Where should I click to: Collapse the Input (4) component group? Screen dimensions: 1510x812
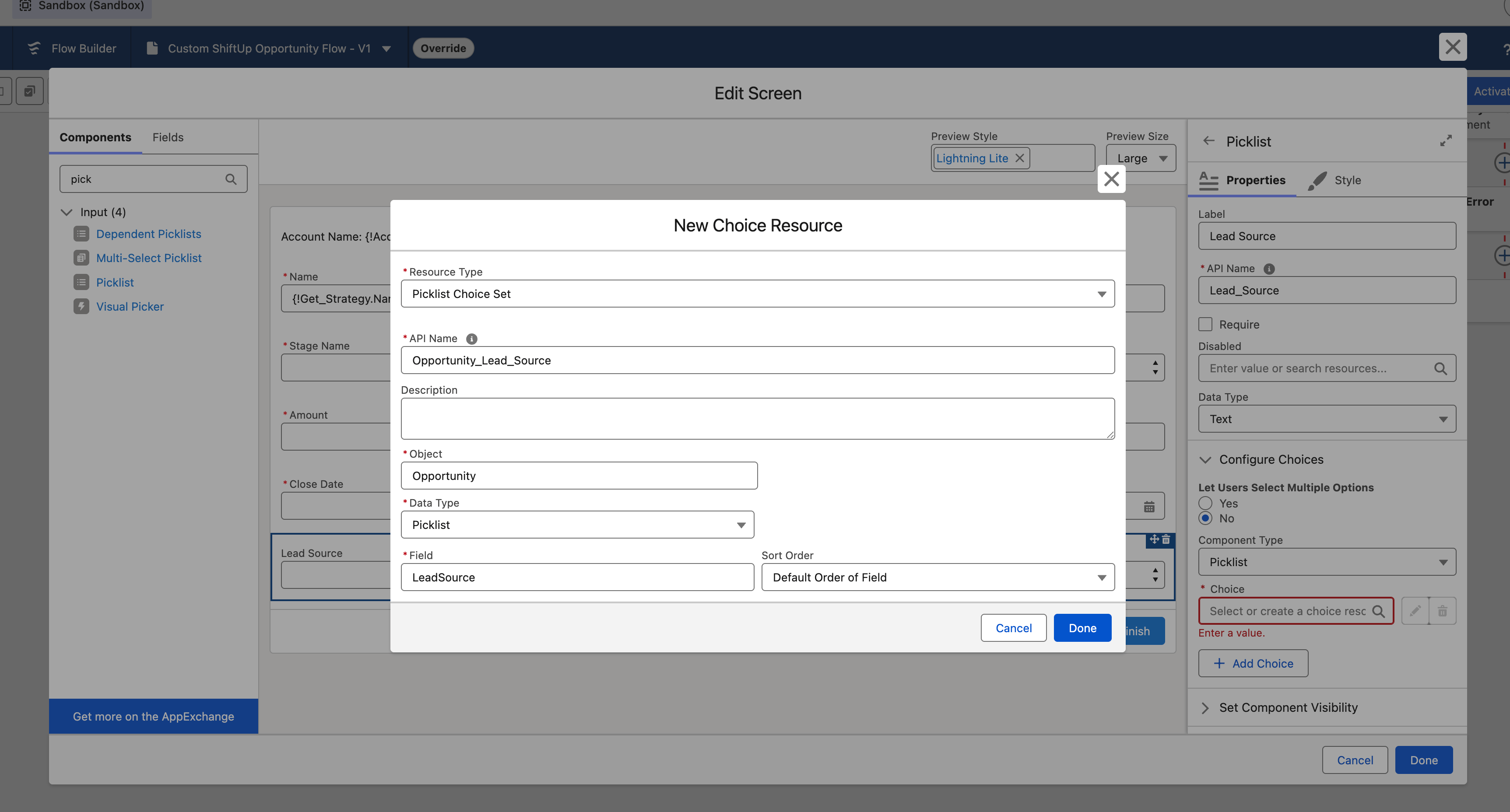point(67,212)
